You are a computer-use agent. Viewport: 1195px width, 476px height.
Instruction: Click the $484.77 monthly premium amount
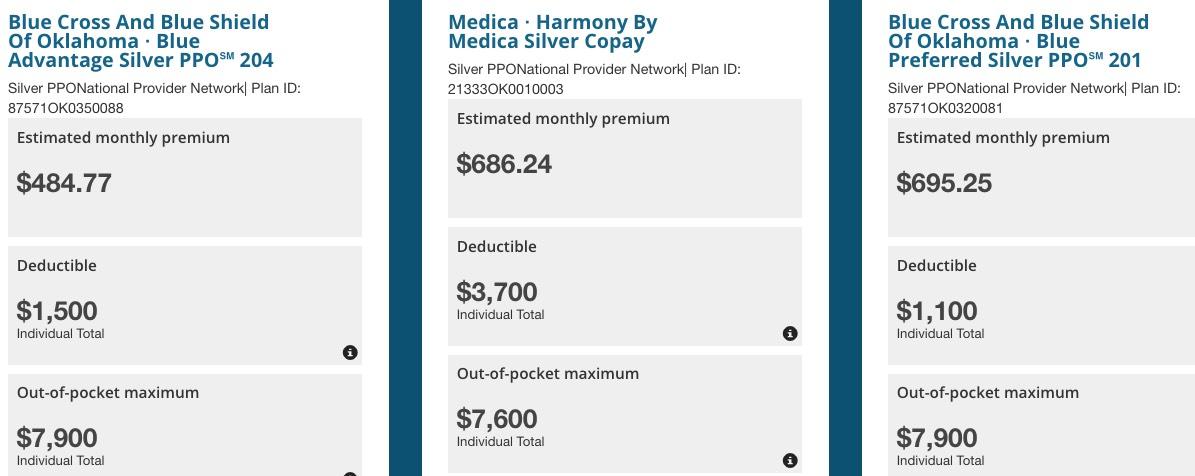[64, 183]
